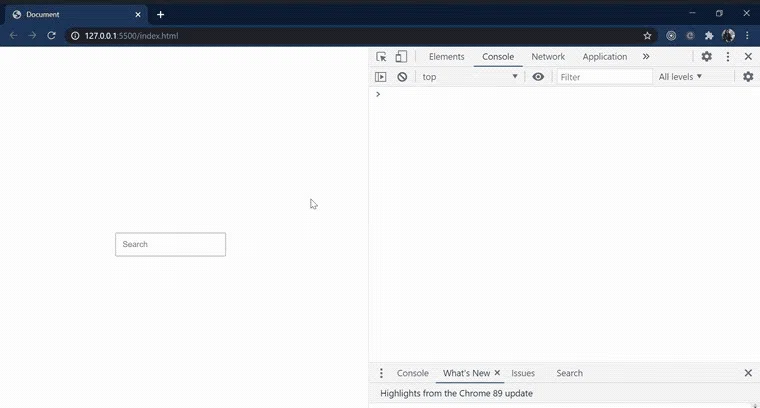View site information icon
This screenshot has width=760, height=408.
75,35
